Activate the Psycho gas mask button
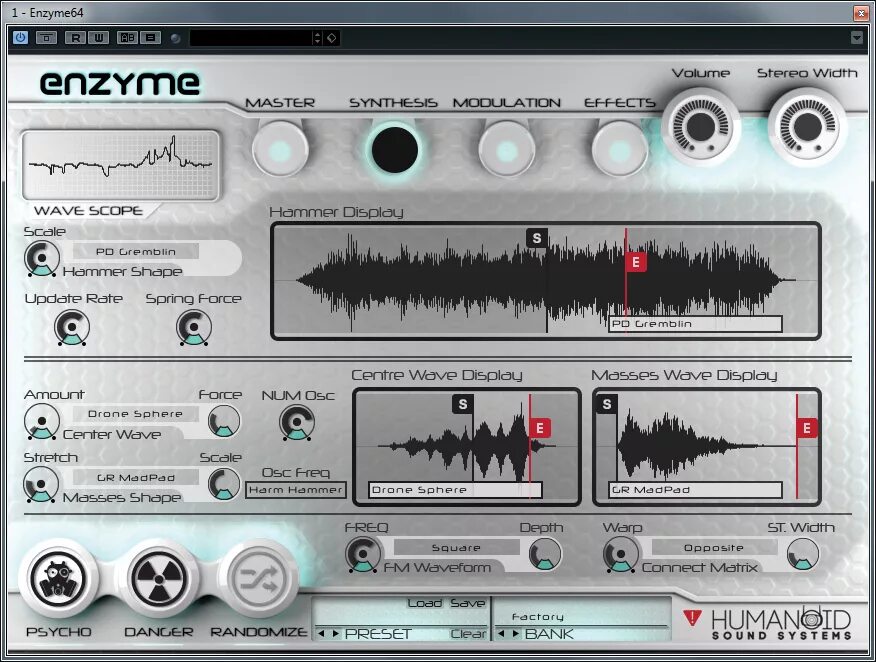The height and width of the screenshot is (662, 876). pyautogui.click(x=58, y=579)
